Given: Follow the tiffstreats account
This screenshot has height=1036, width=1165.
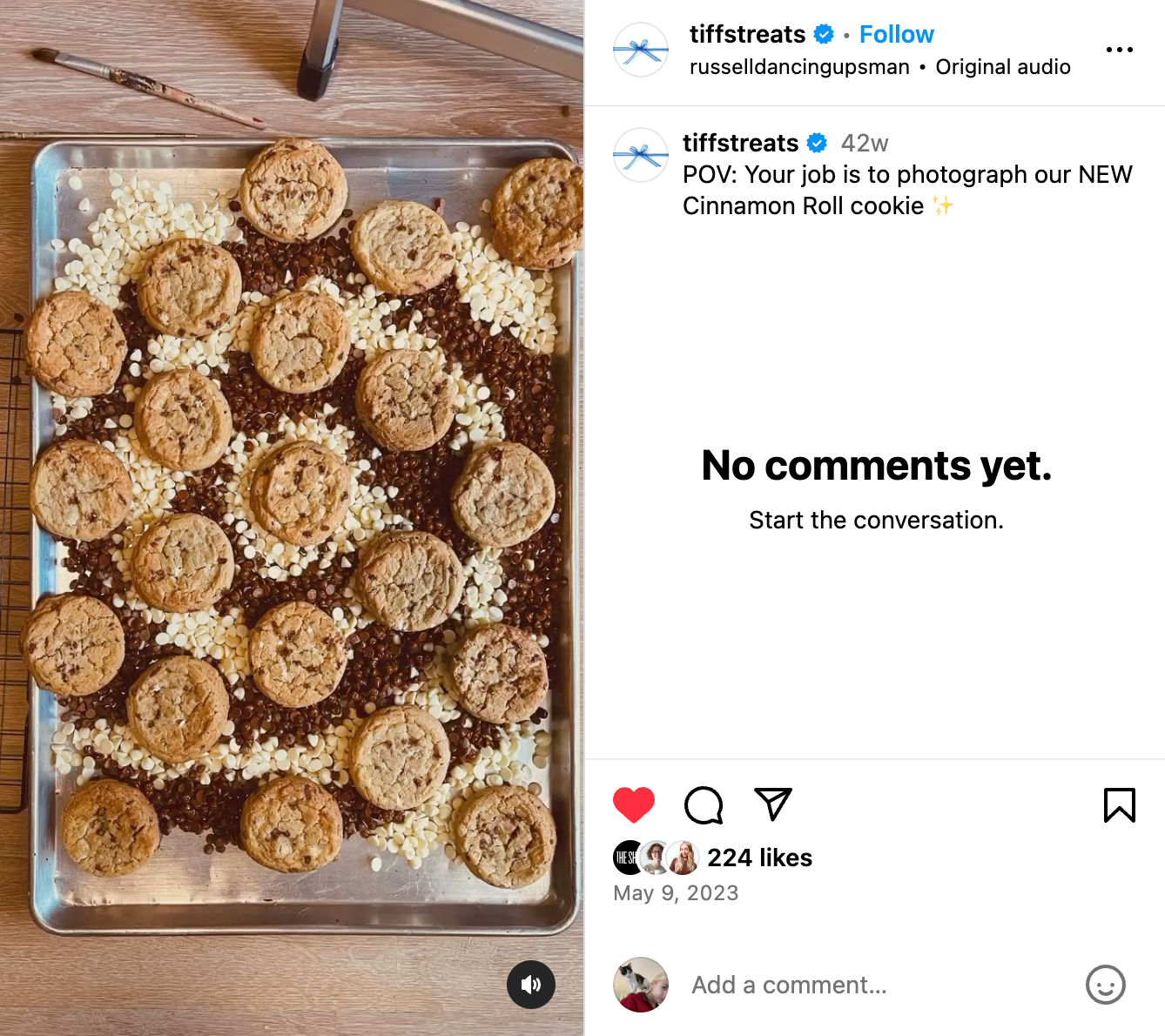Looking at the screenshot, I should 896,35.
